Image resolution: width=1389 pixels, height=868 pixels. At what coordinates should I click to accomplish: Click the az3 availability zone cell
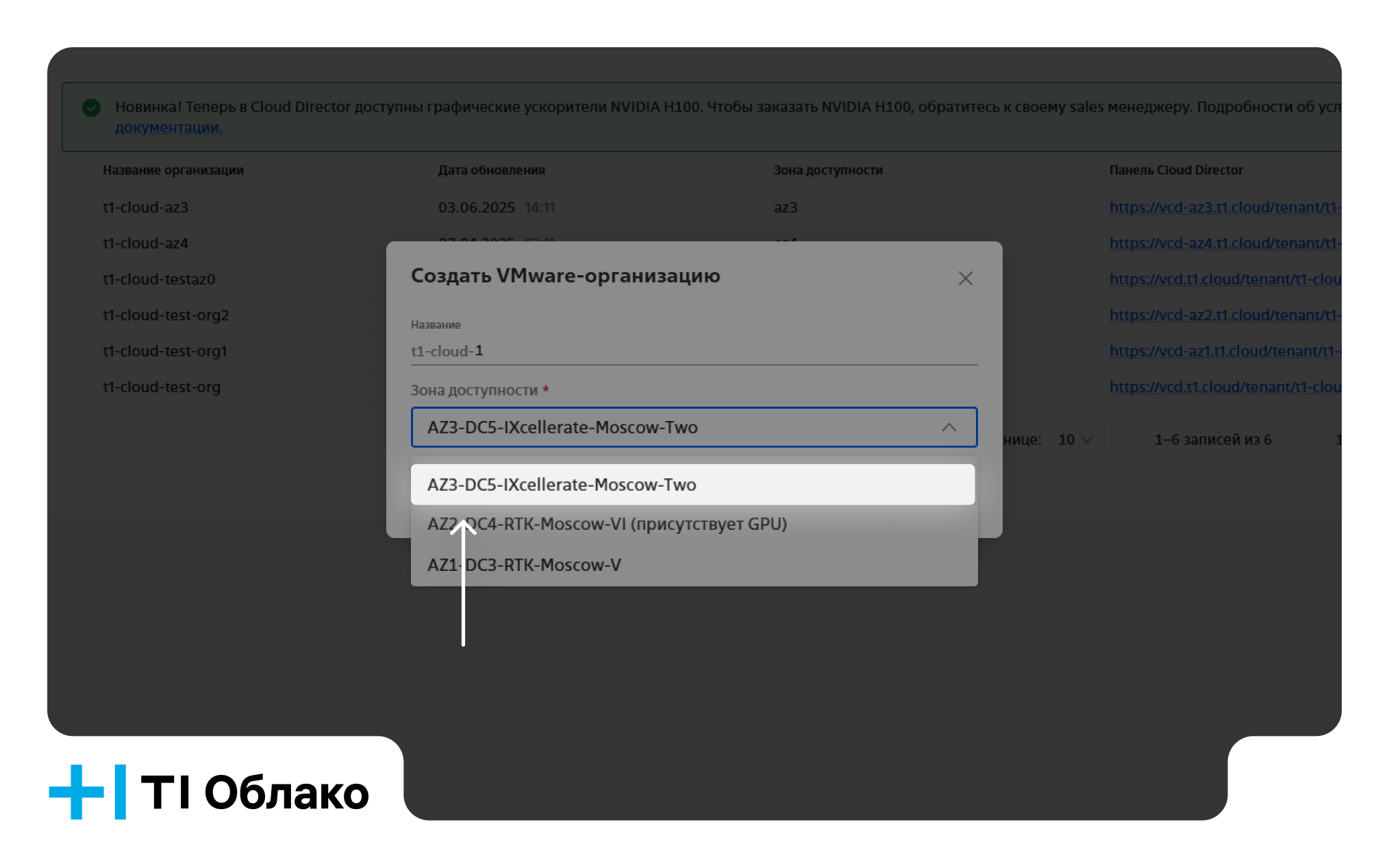[x=786, y=207]
